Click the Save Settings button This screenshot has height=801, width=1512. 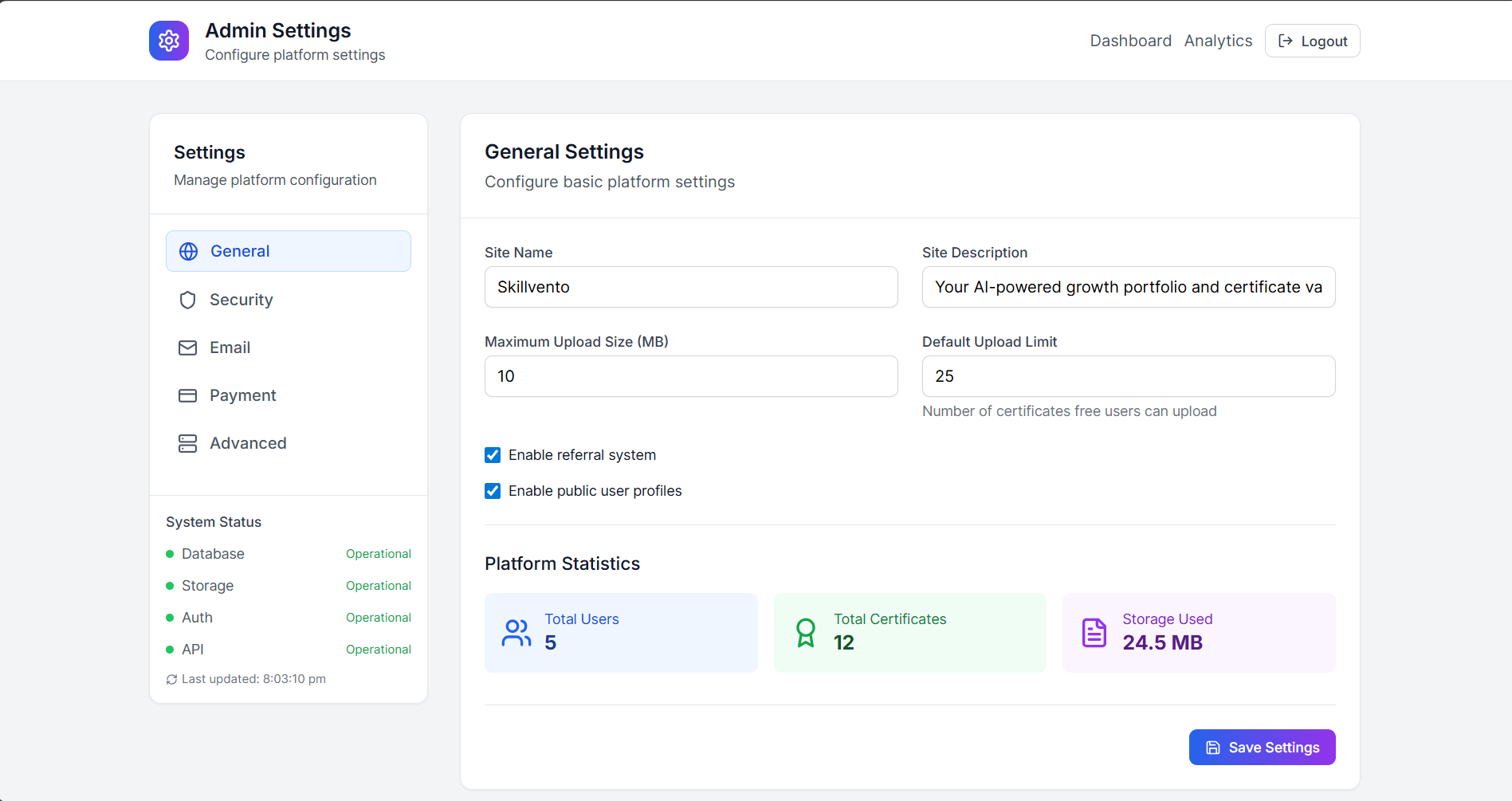(x=1262, y=748)
